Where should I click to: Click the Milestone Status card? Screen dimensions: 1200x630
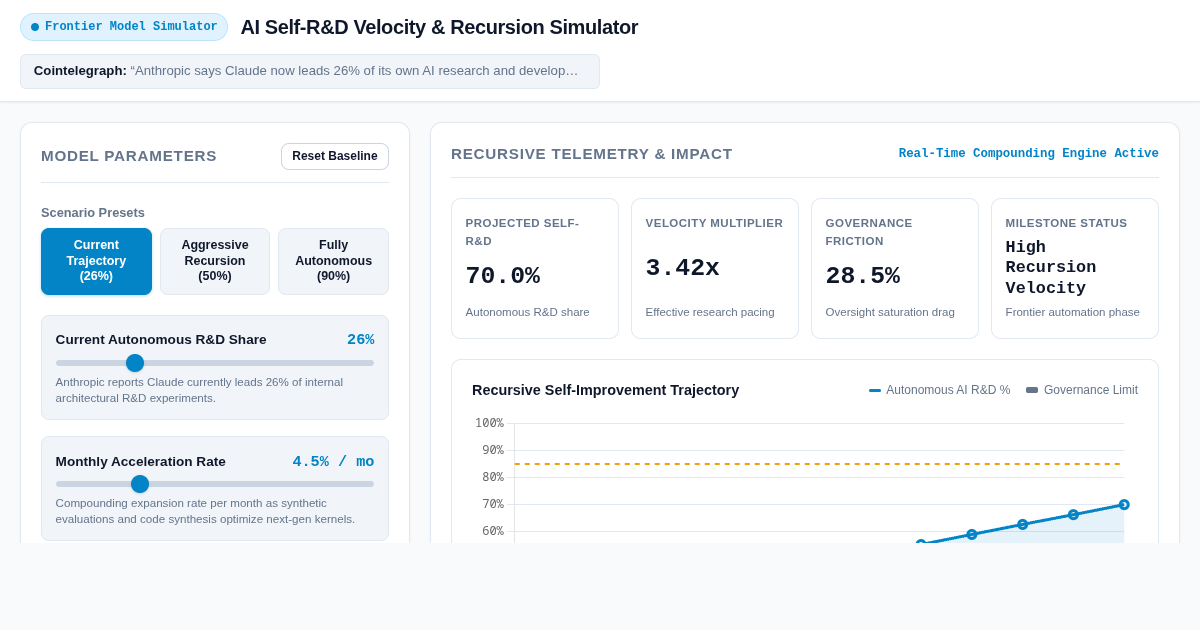click(1075, 268)
